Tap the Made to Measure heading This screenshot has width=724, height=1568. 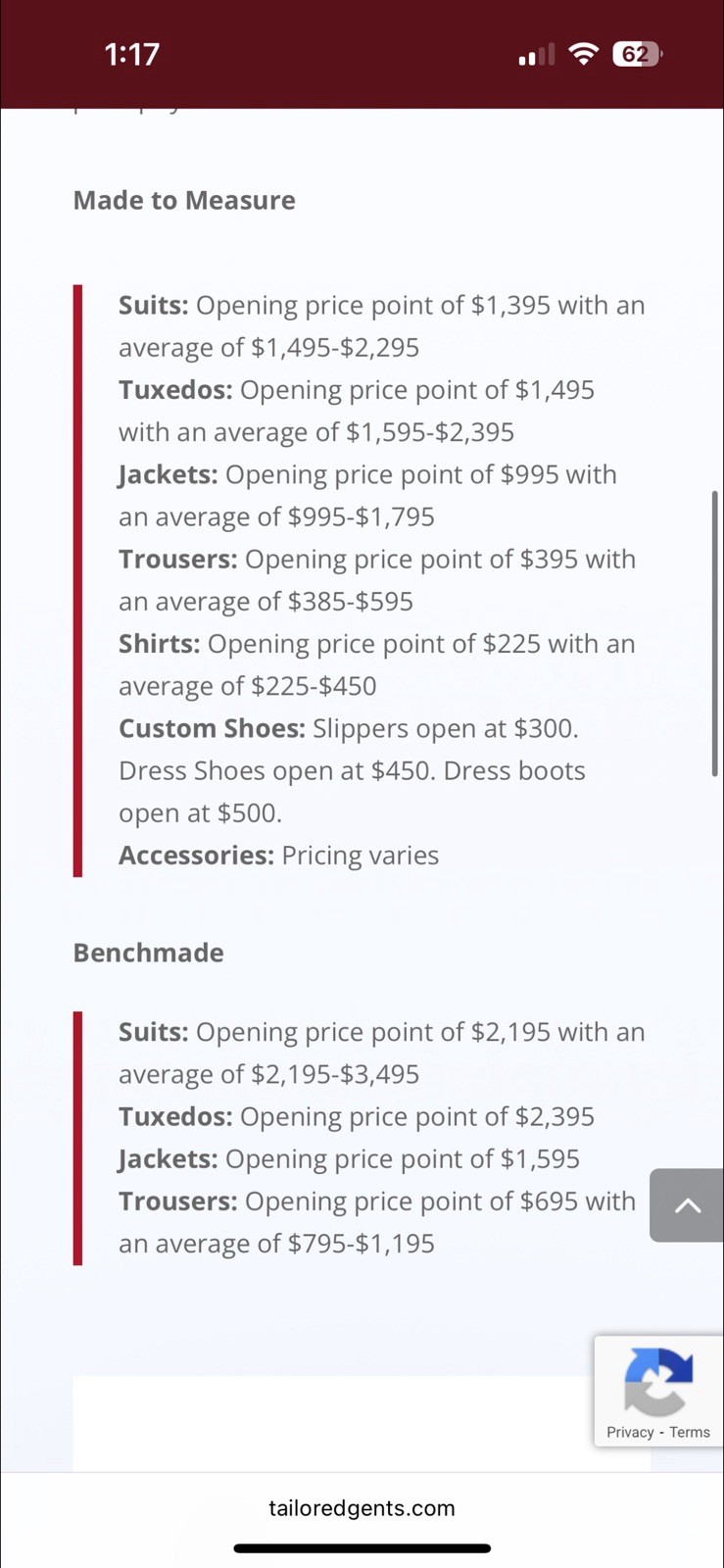[184, 200]
